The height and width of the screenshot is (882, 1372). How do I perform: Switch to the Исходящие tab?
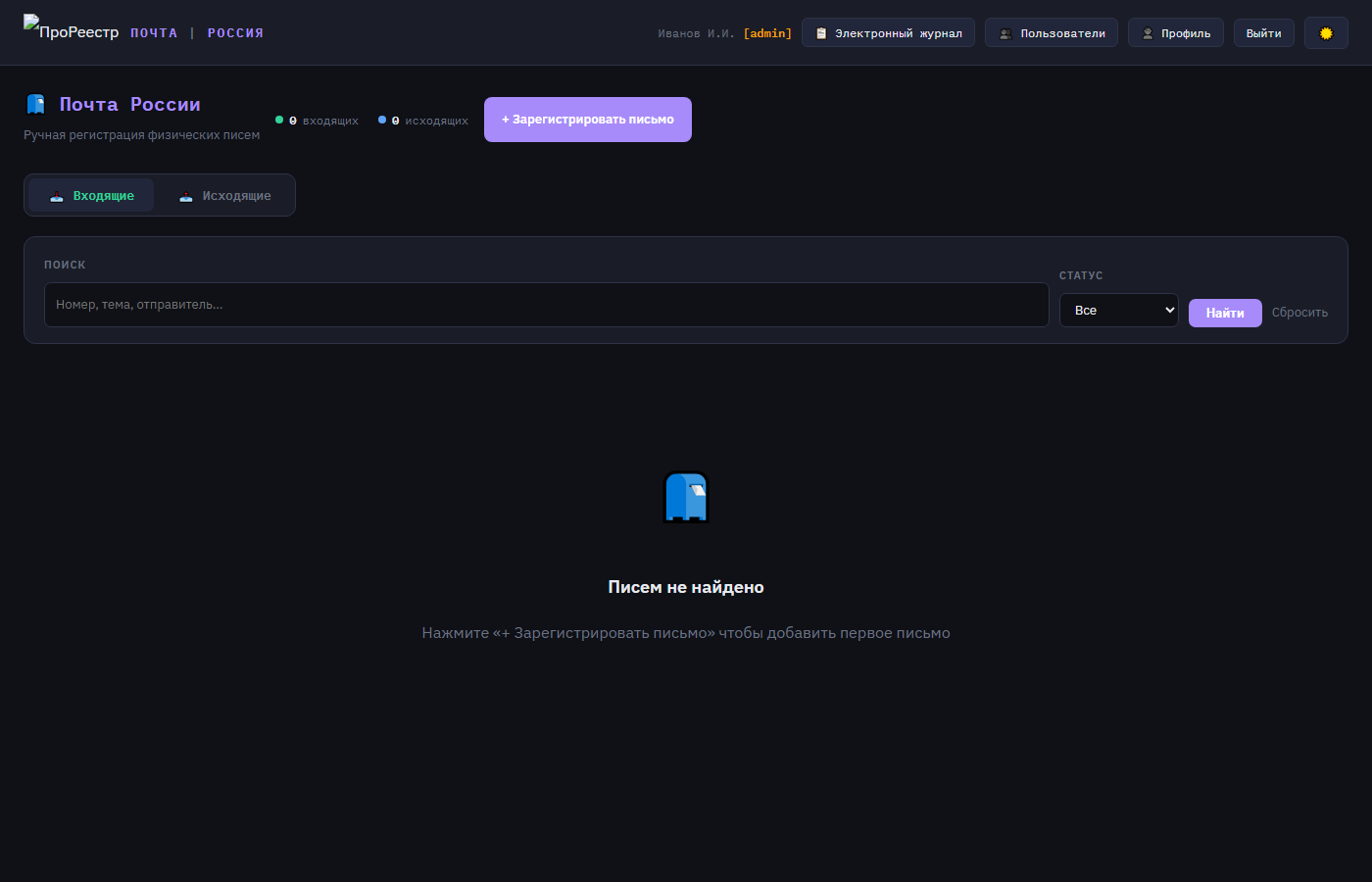[224, 196]
